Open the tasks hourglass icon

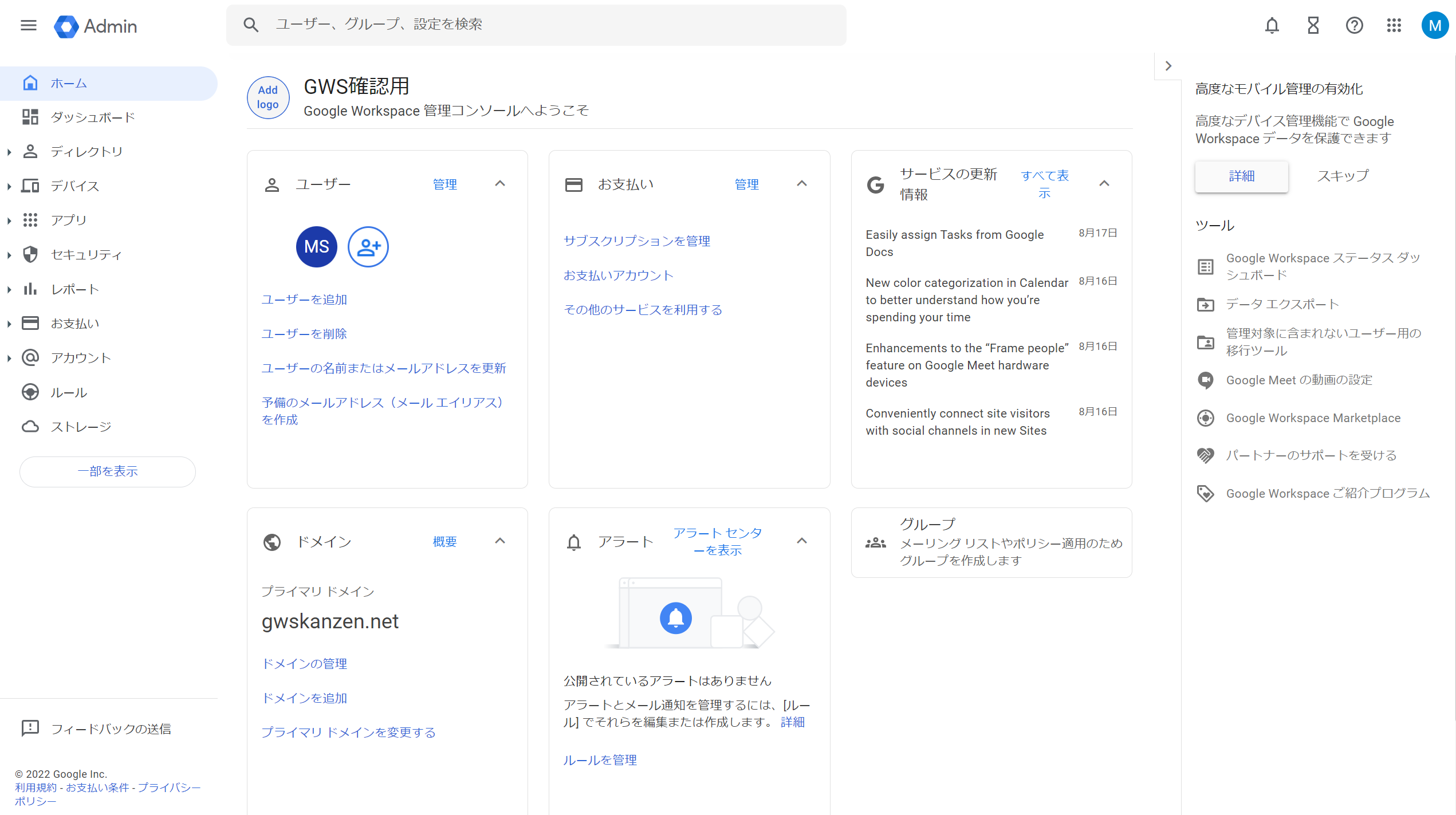pos(1313,25)
